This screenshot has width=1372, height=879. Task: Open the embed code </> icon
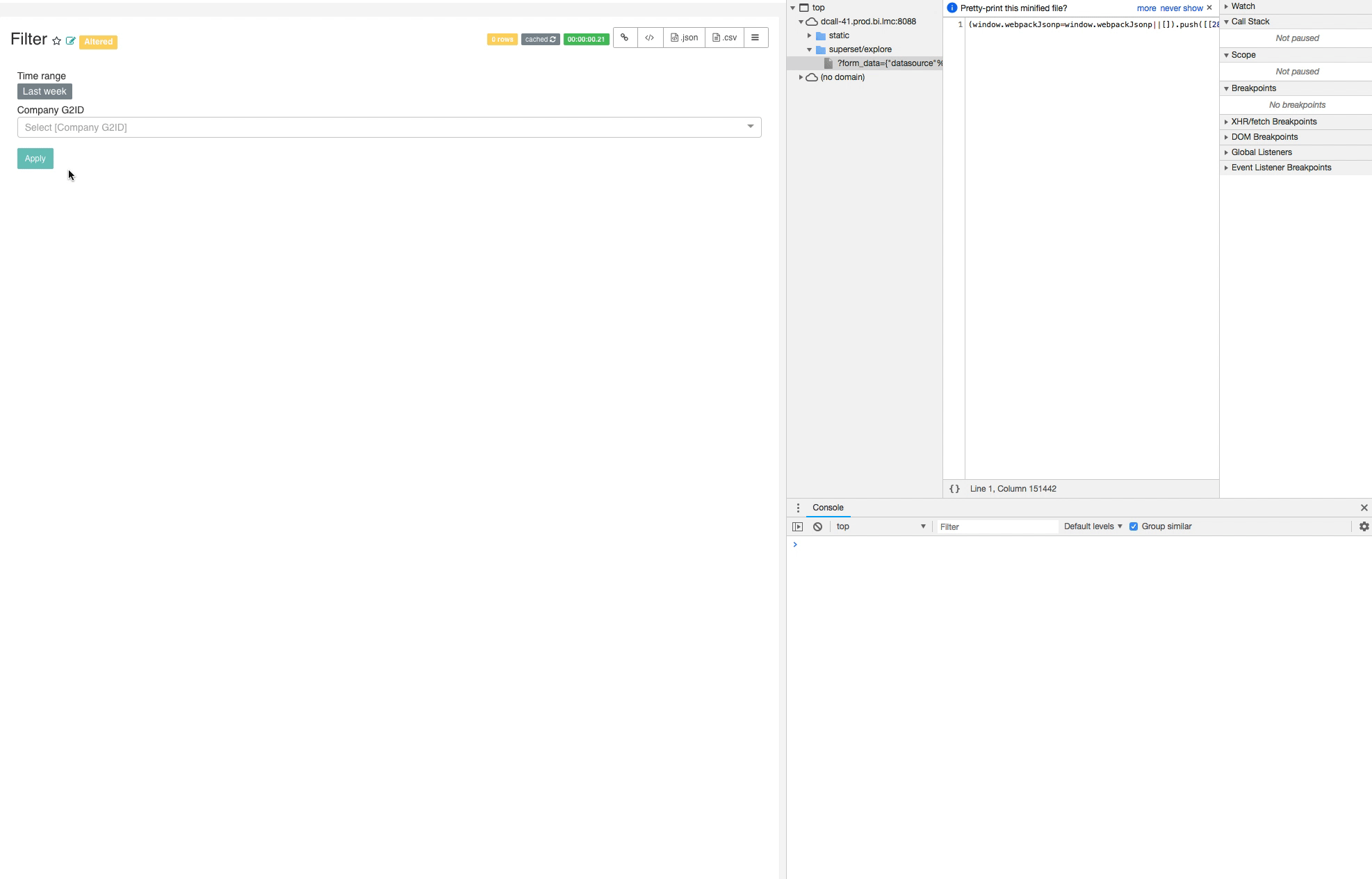pos(649,38)
